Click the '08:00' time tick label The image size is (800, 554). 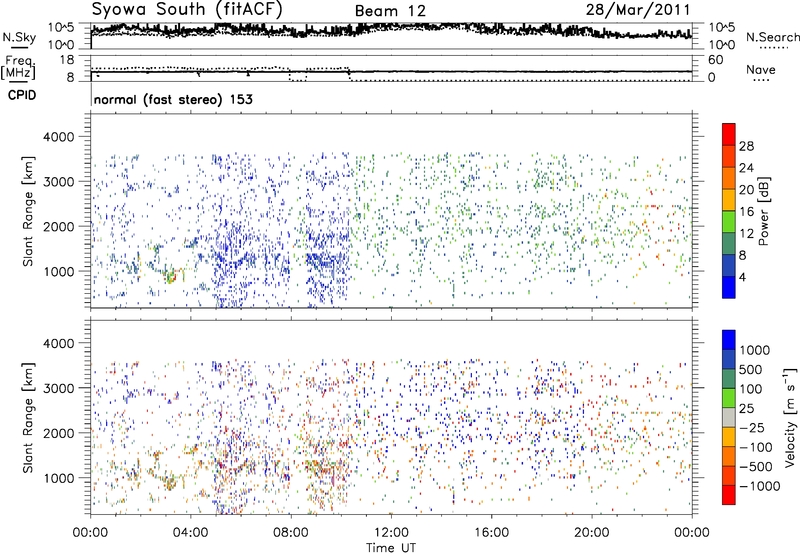(291, 533)
